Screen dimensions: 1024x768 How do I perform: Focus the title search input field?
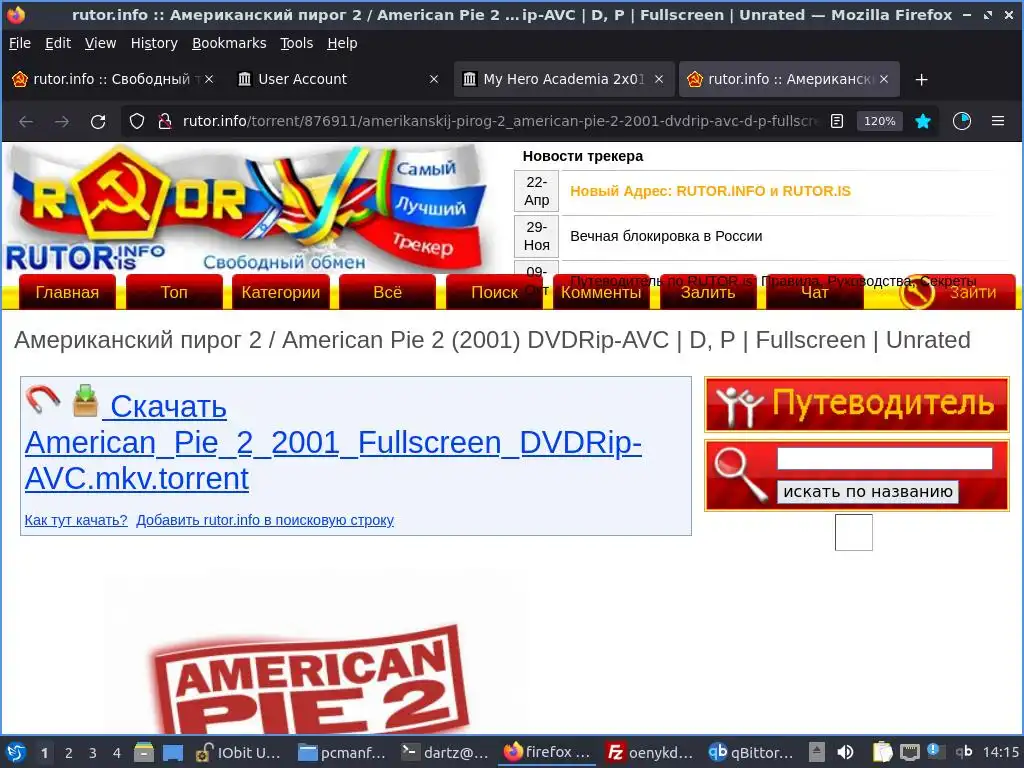pyautogui.click(x=884, y=458)
